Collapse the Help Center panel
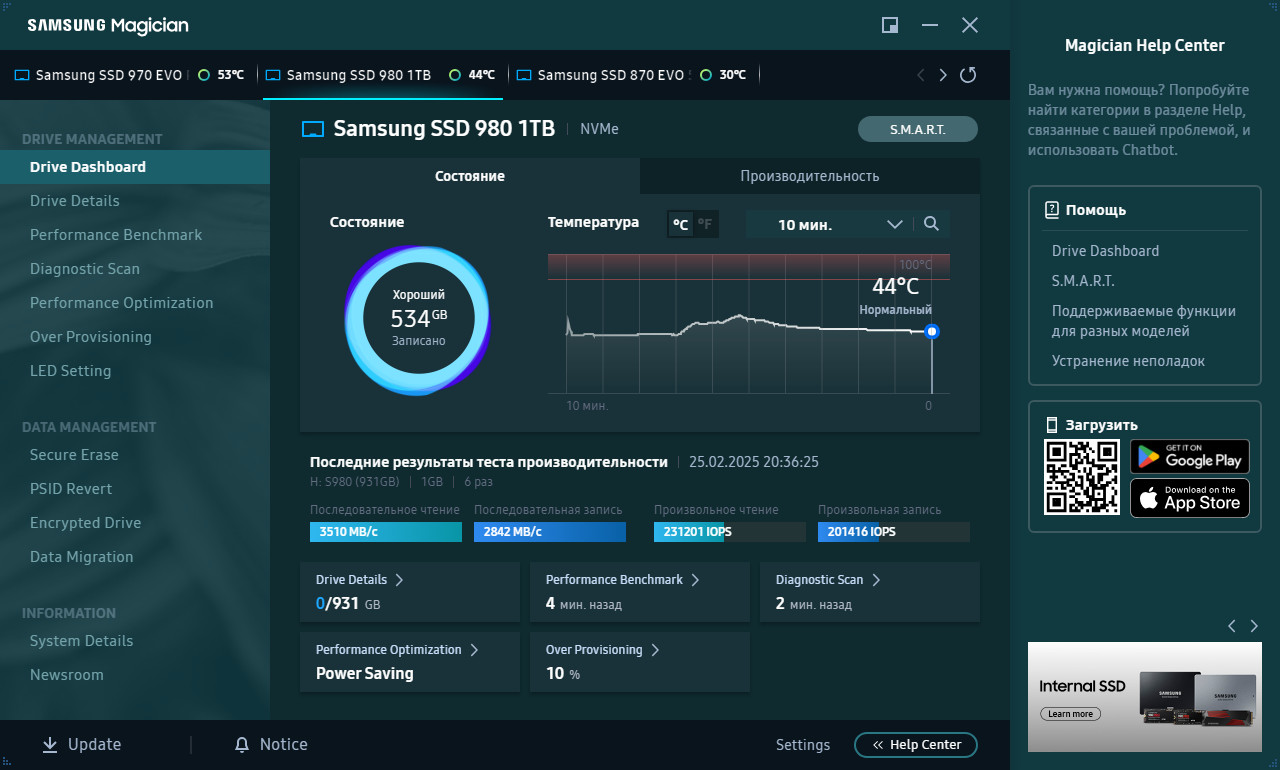 pyautogui.click(x=916, y=745)
